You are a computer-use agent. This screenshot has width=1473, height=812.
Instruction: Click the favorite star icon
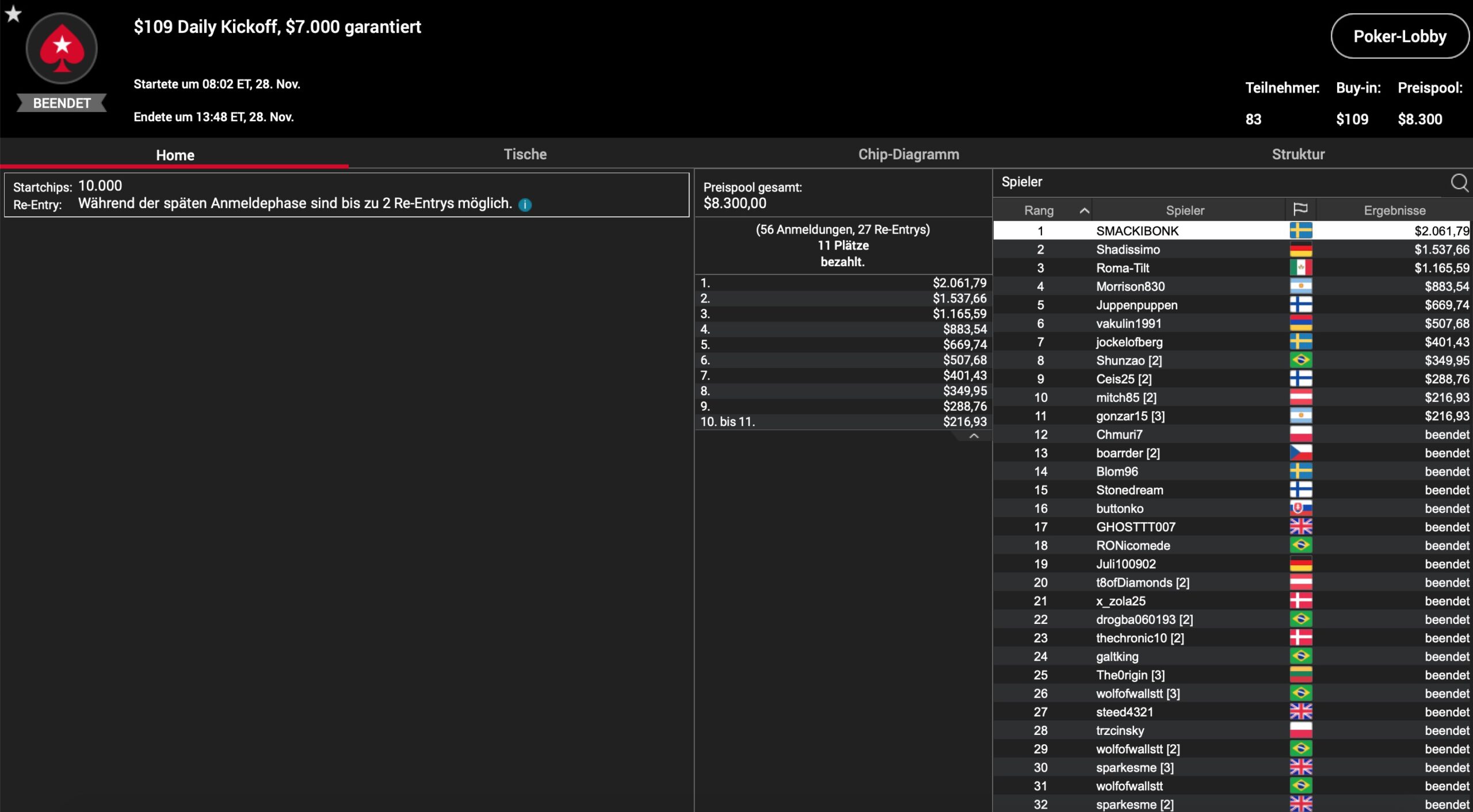[13, 13]
